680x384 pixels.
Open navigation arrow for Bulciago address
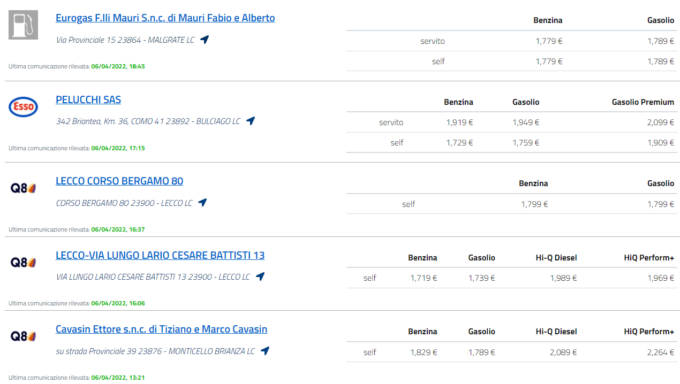[x=251, y=121]
